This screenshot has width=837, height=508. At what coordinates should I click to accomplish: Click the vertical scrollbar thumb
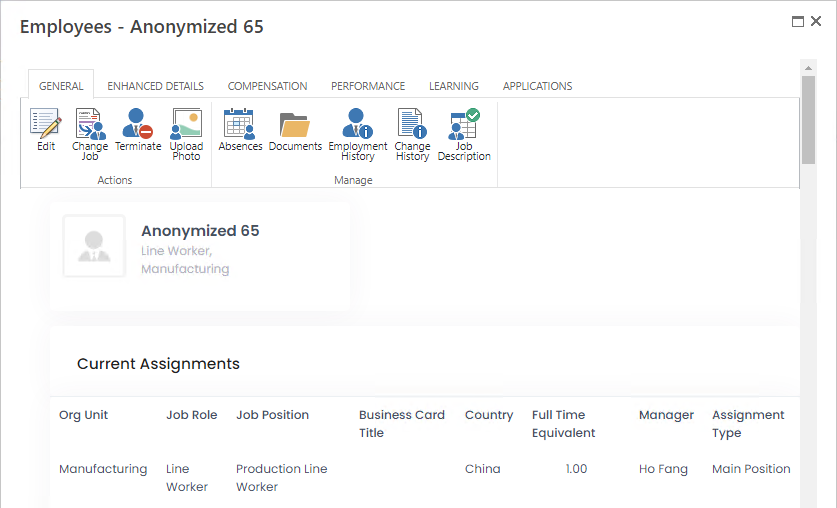tap(808, 118)
